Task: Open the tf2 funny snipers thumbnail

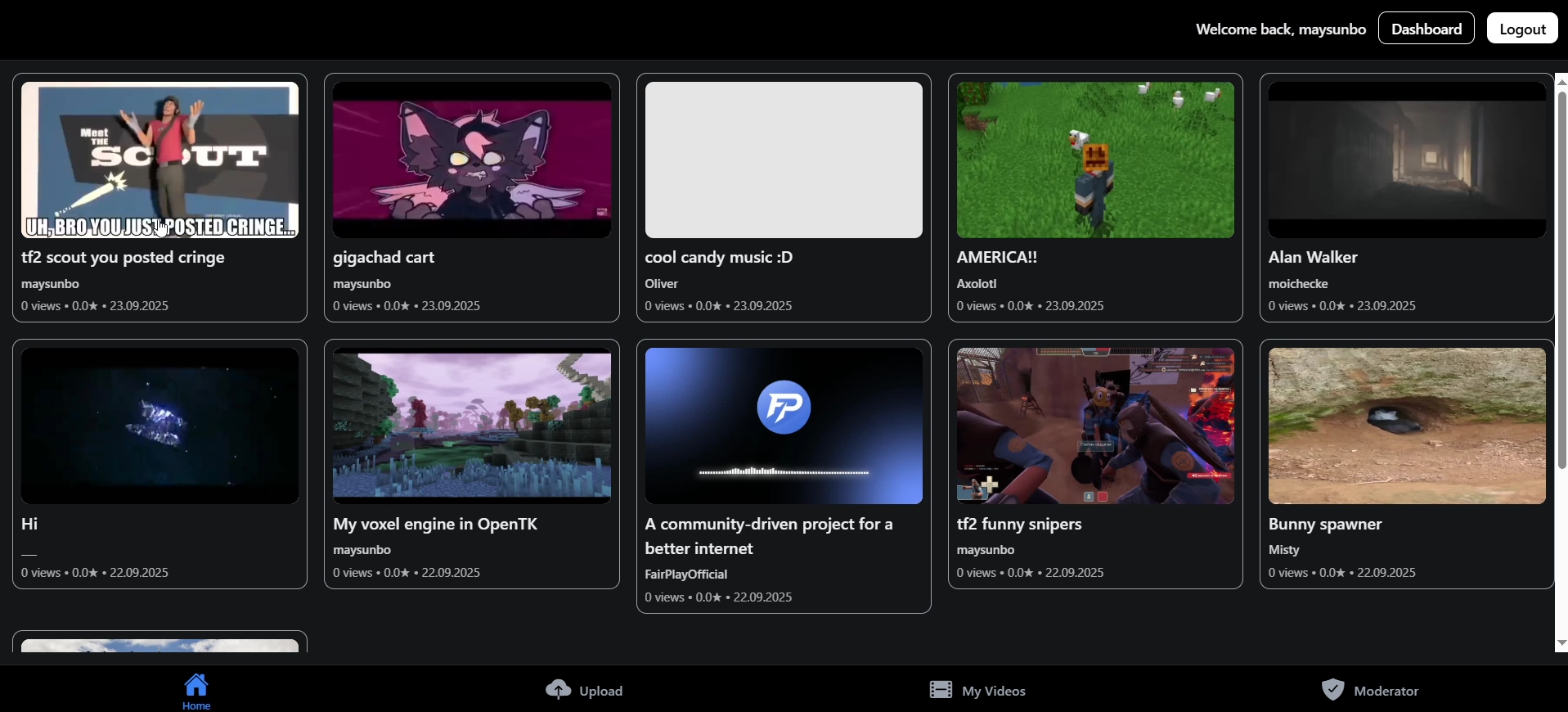Action: (x=1095, y=426)
